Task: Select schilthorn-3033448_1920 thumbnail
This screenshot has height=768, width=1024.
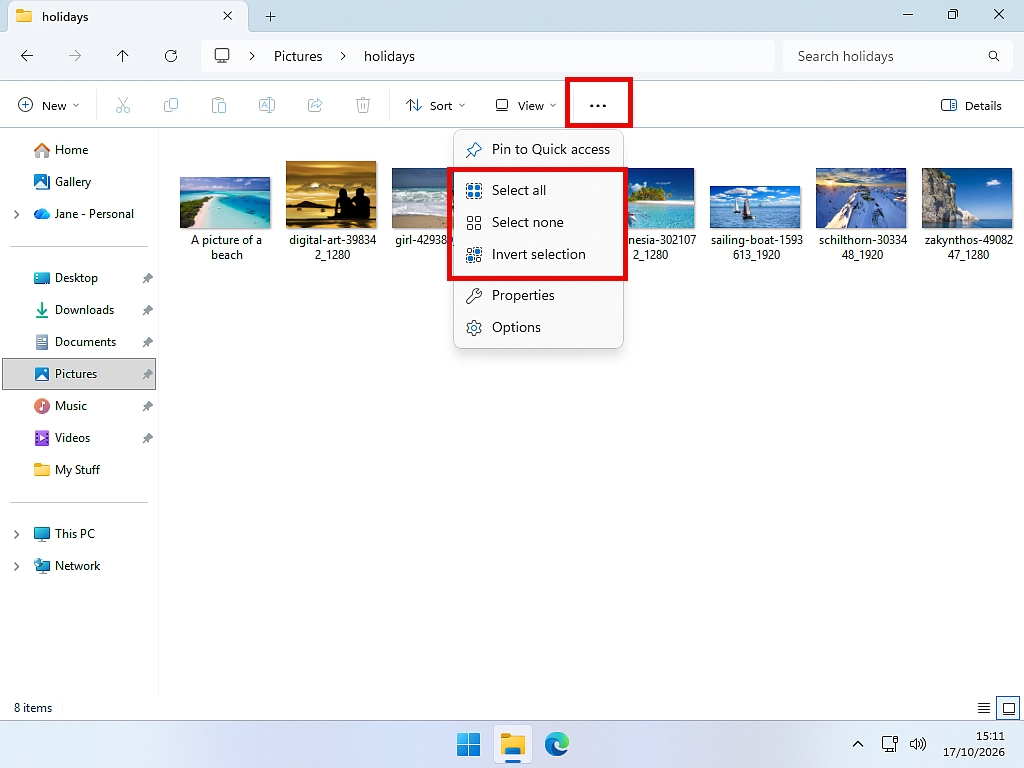Action: [x=861, y=199]
